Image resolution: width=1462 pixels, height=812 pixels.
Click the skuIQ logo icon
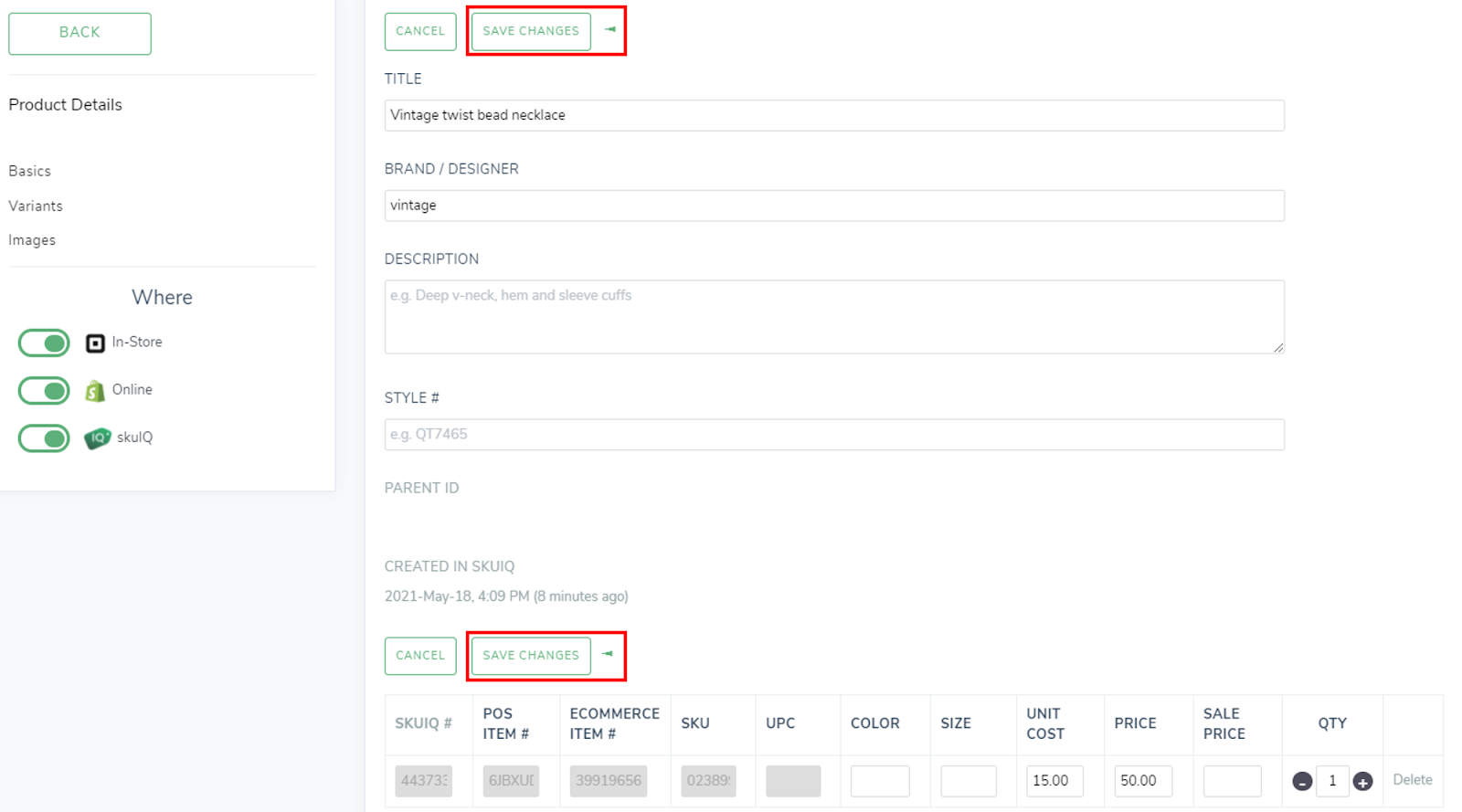(x=97, y=438)
